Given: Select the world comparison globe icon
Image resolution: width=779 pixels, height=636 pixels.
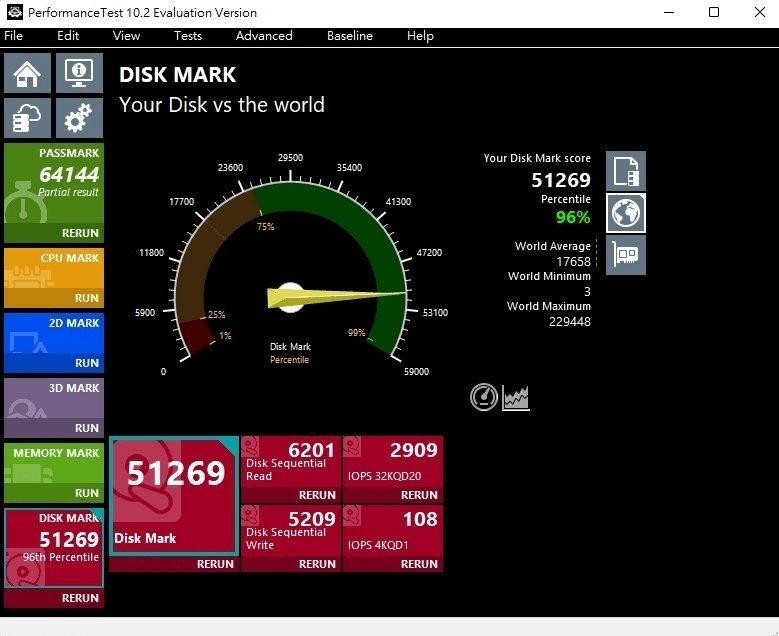Looking at the screenshot, I should [x=626, y=213].
